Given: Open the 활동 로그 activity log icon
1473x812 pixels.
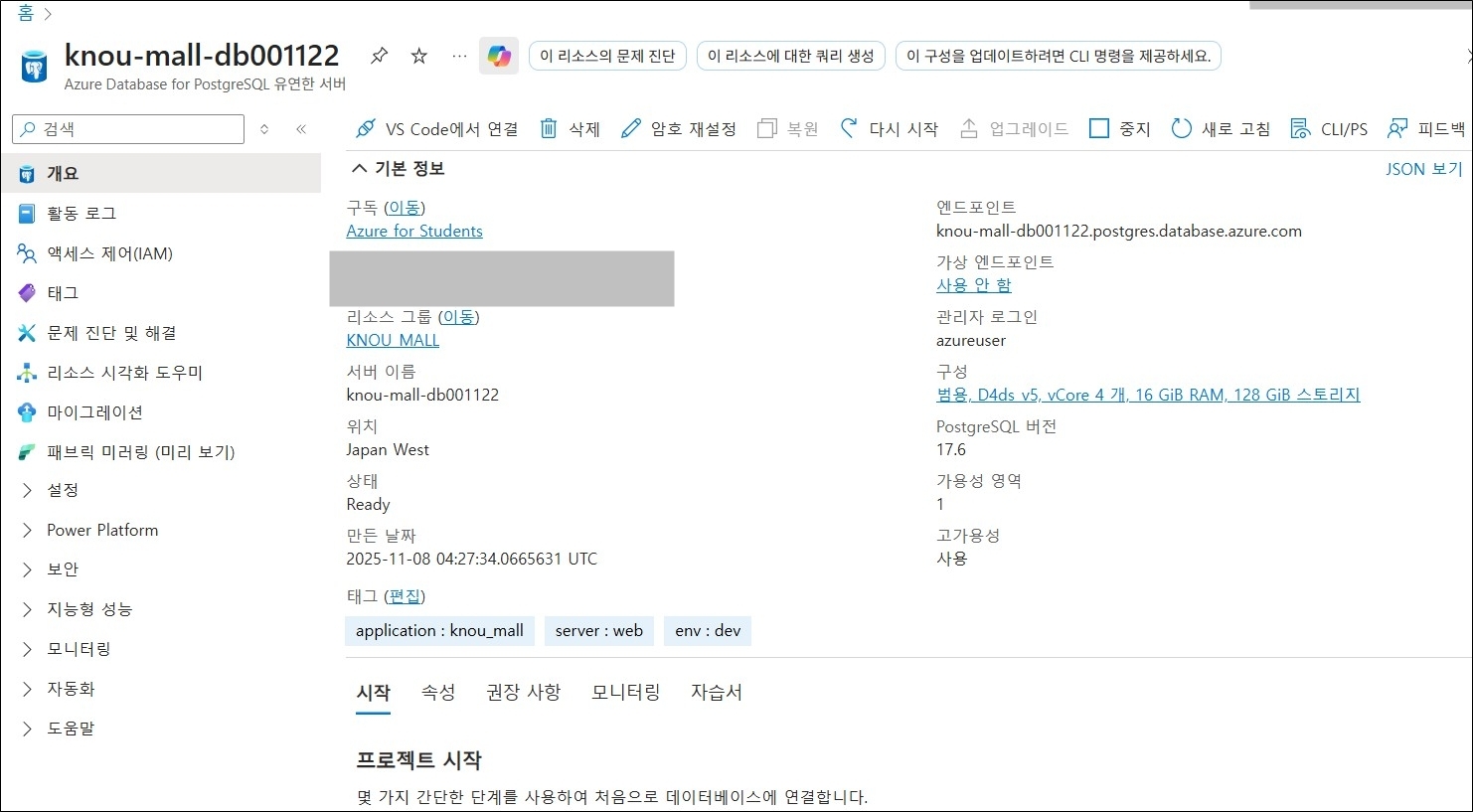Looking at the screenshot, I should tap(27, 214).
